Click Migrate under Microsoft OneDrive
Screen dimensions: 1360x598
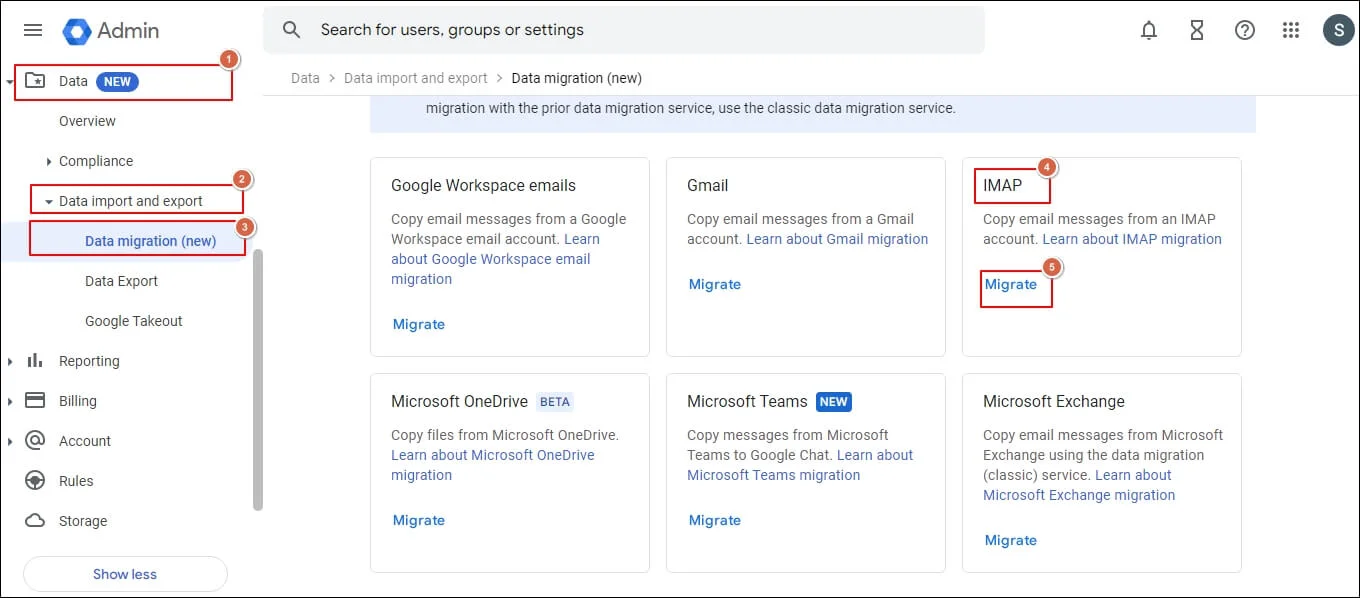tap(419, 520)
